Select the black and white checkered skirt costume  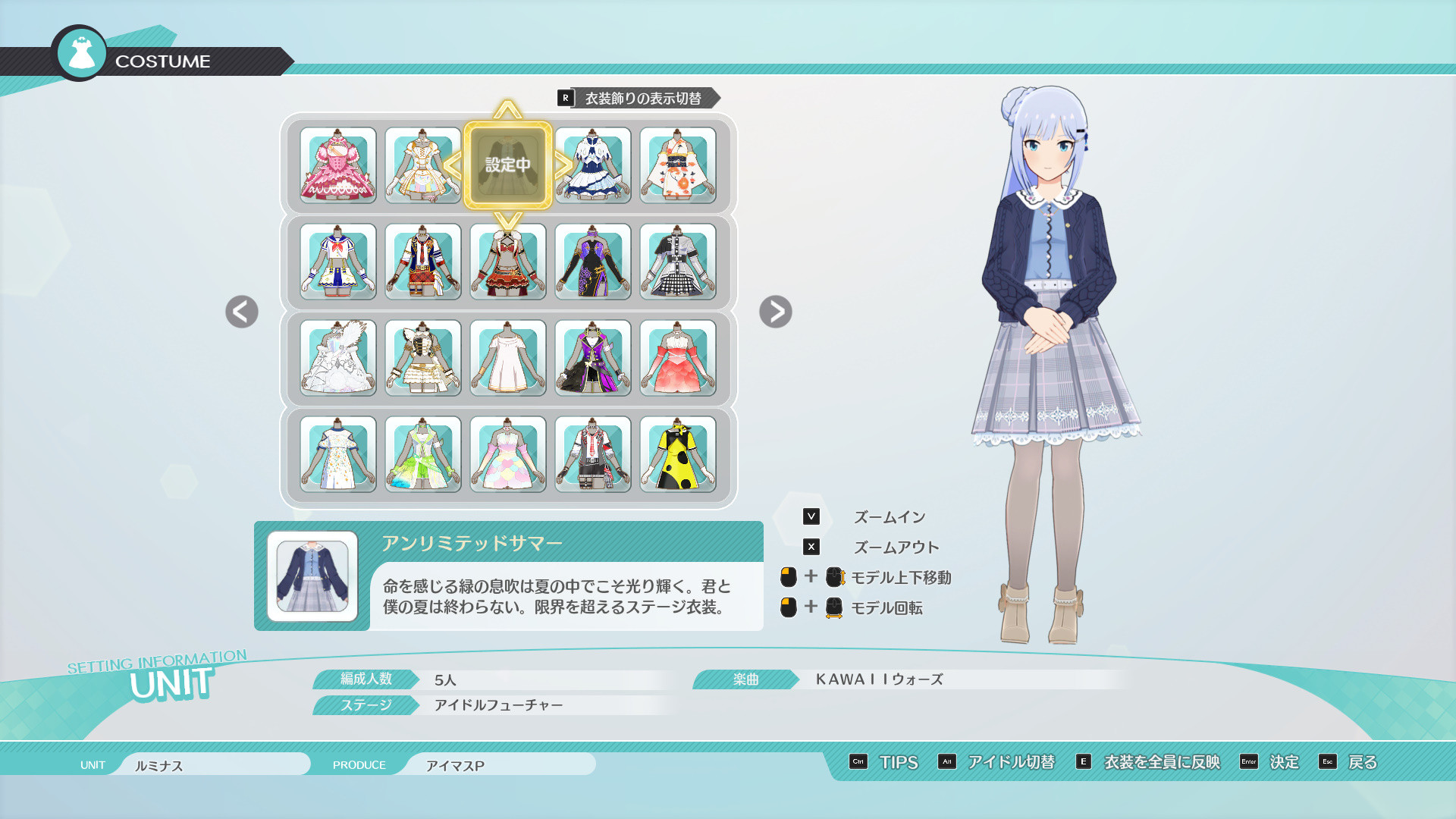[x=677, y=262]
